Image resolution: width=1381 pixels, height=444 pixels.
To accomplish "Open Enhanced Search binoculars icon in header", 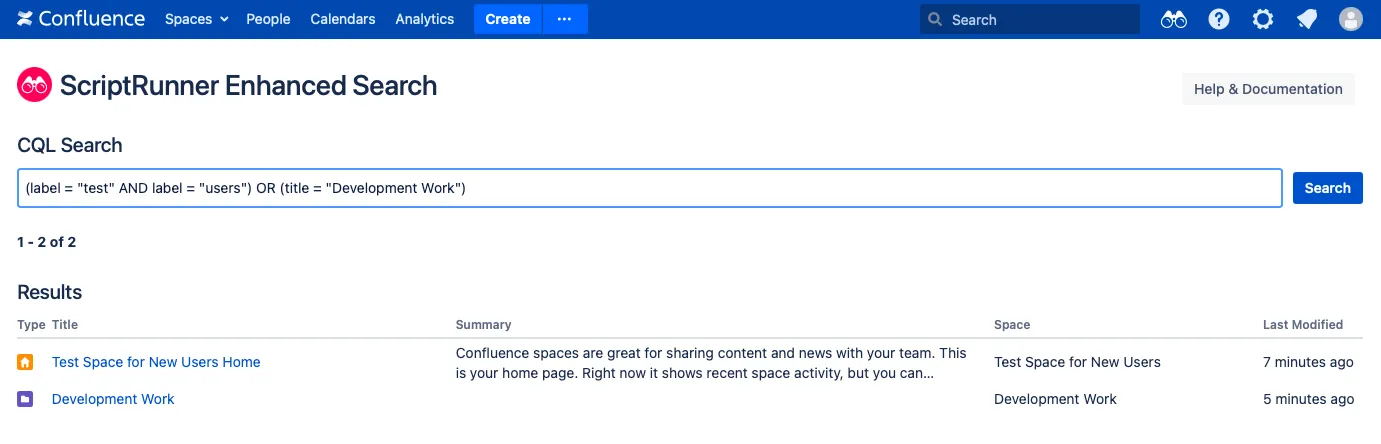I will pos(1174,19).
